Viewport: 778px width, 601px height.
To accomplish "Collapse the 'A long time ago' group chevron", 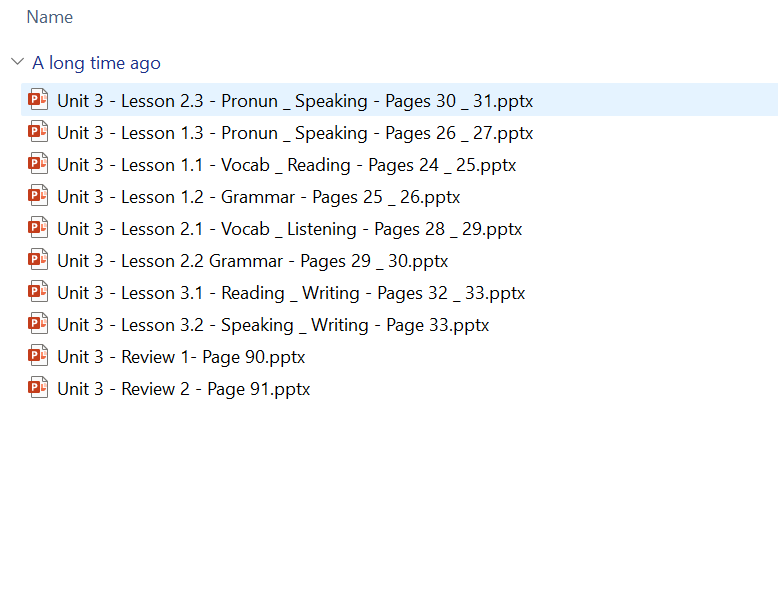I will [x=17, y=62].
